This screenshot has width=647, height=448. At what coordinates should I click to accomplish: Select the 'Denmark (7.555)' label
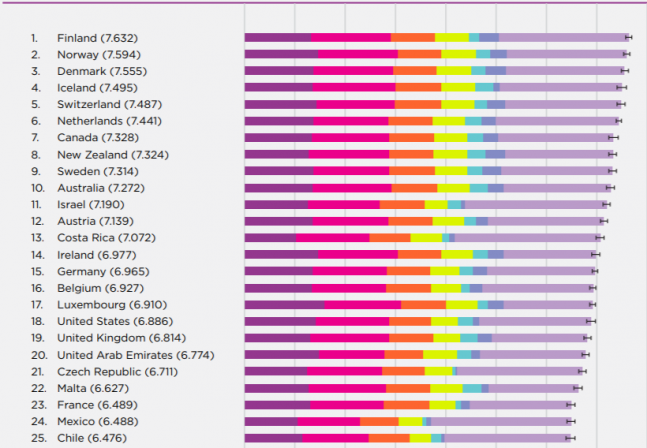[102, 71]
